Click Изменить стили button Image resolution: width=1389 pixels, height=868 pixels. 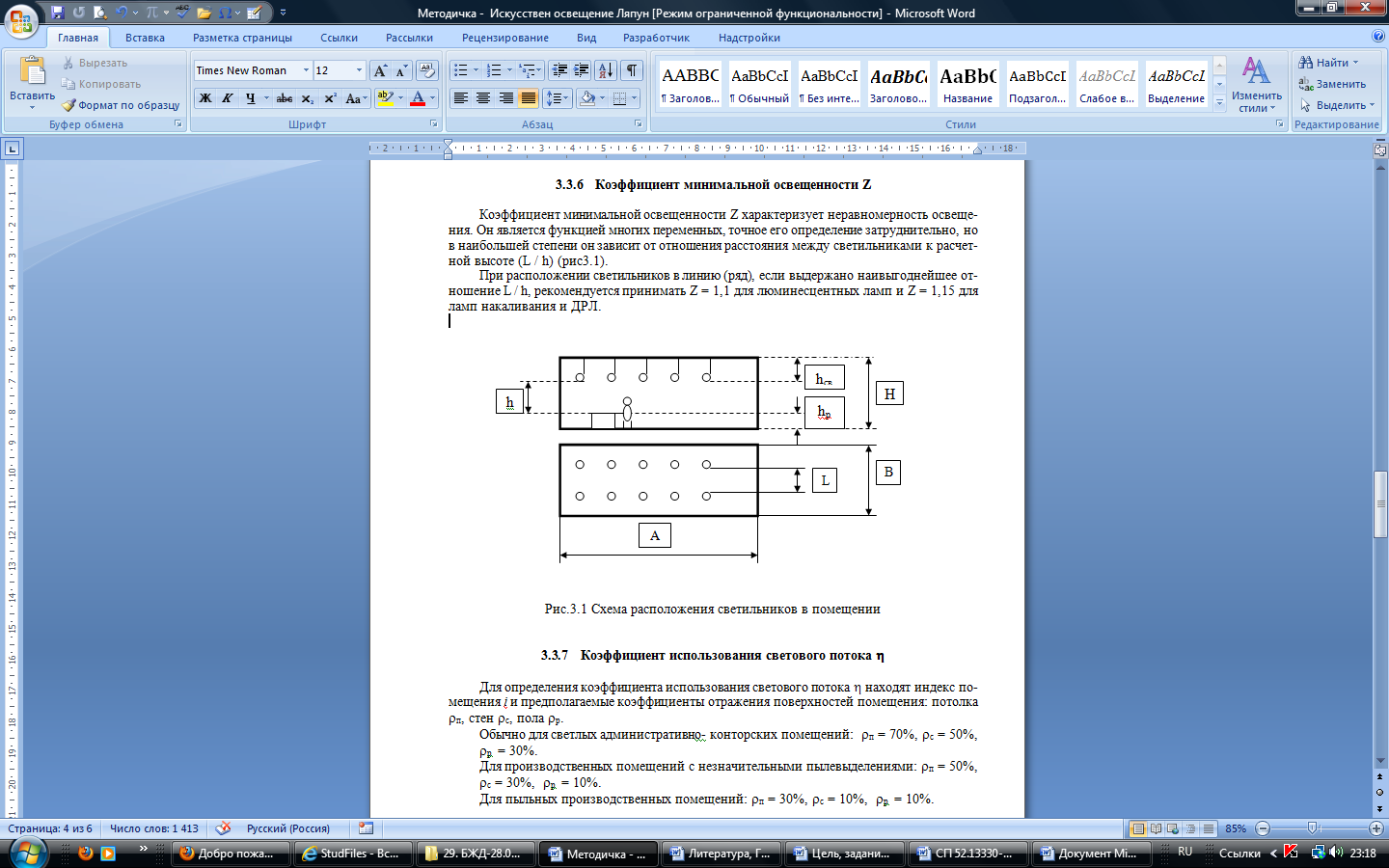coord(1256,84)
